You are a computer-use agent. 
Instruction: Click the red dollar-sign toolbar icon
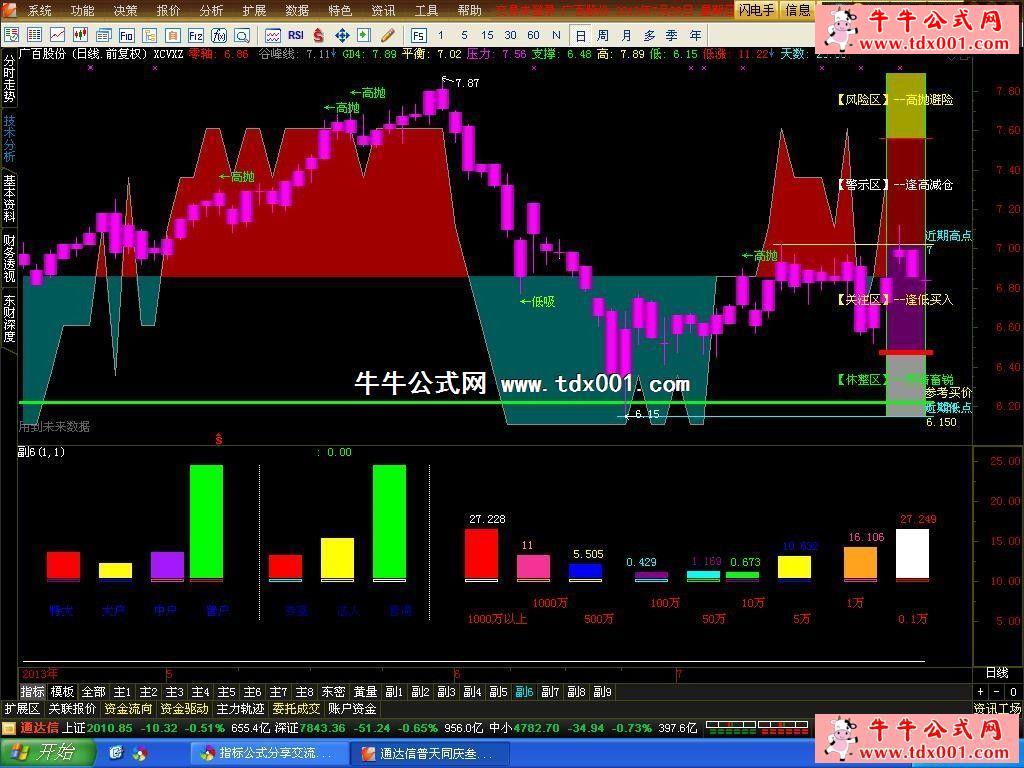click(x=318, y=36)
